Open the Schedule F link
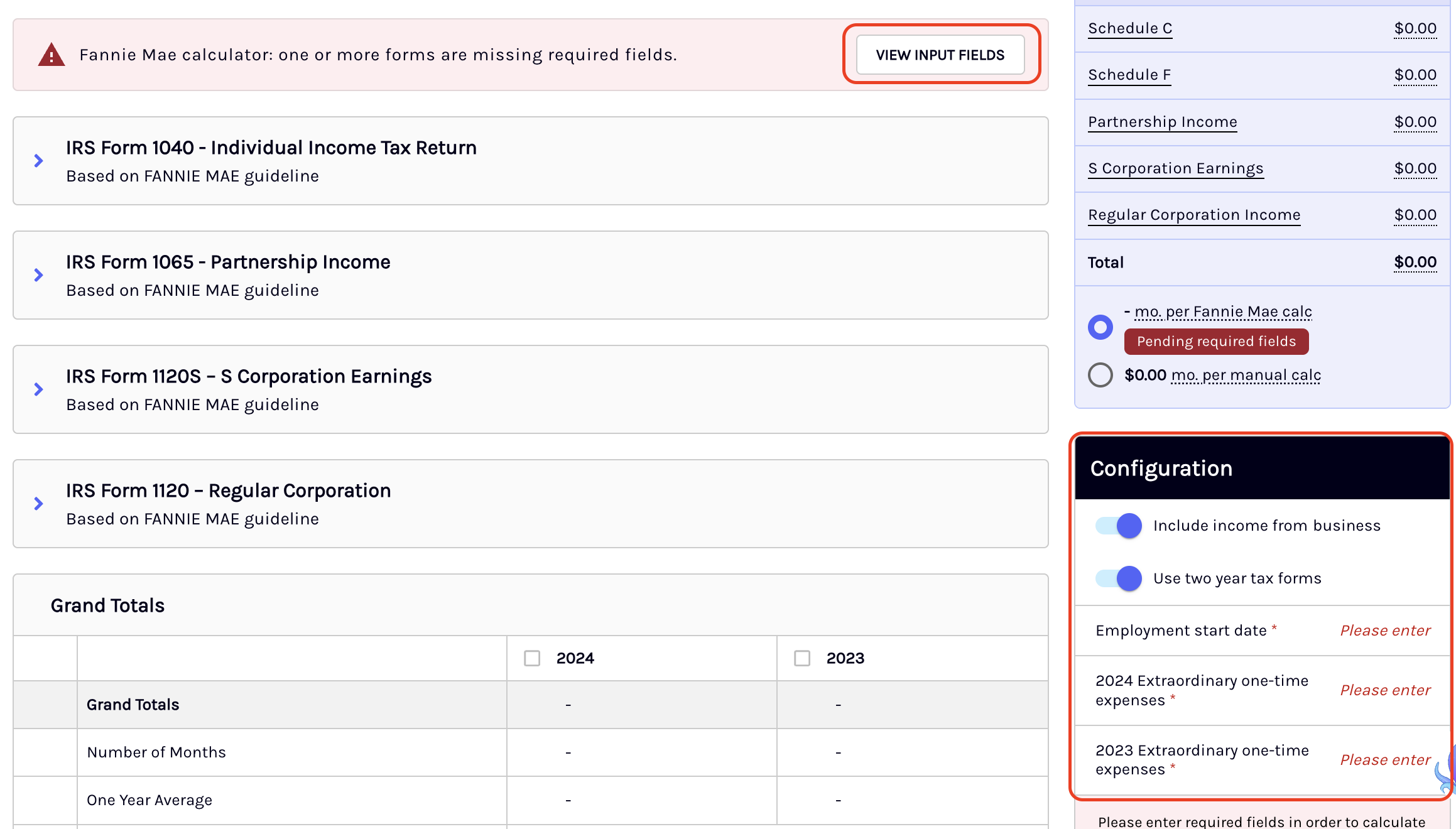Viewport: 1456px width, 829px height. coord(1129,75)
